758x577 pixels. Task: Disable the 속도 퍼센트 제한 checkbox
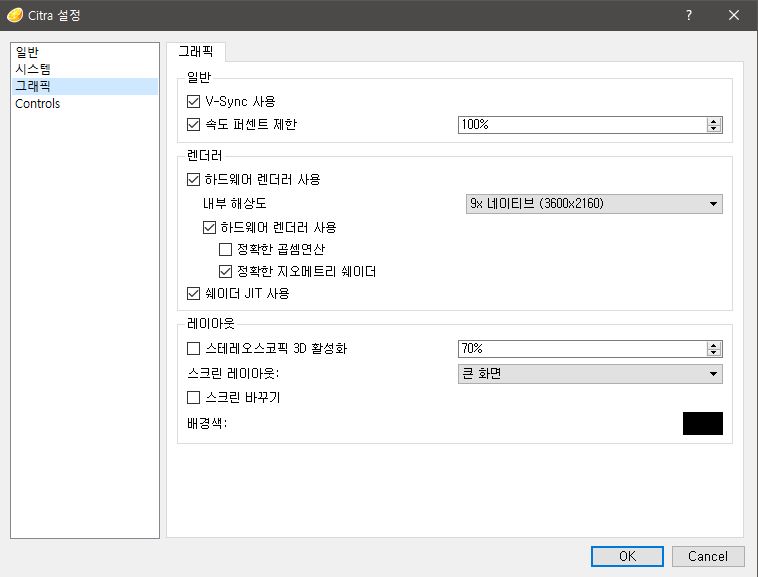[x=194, y=125]
